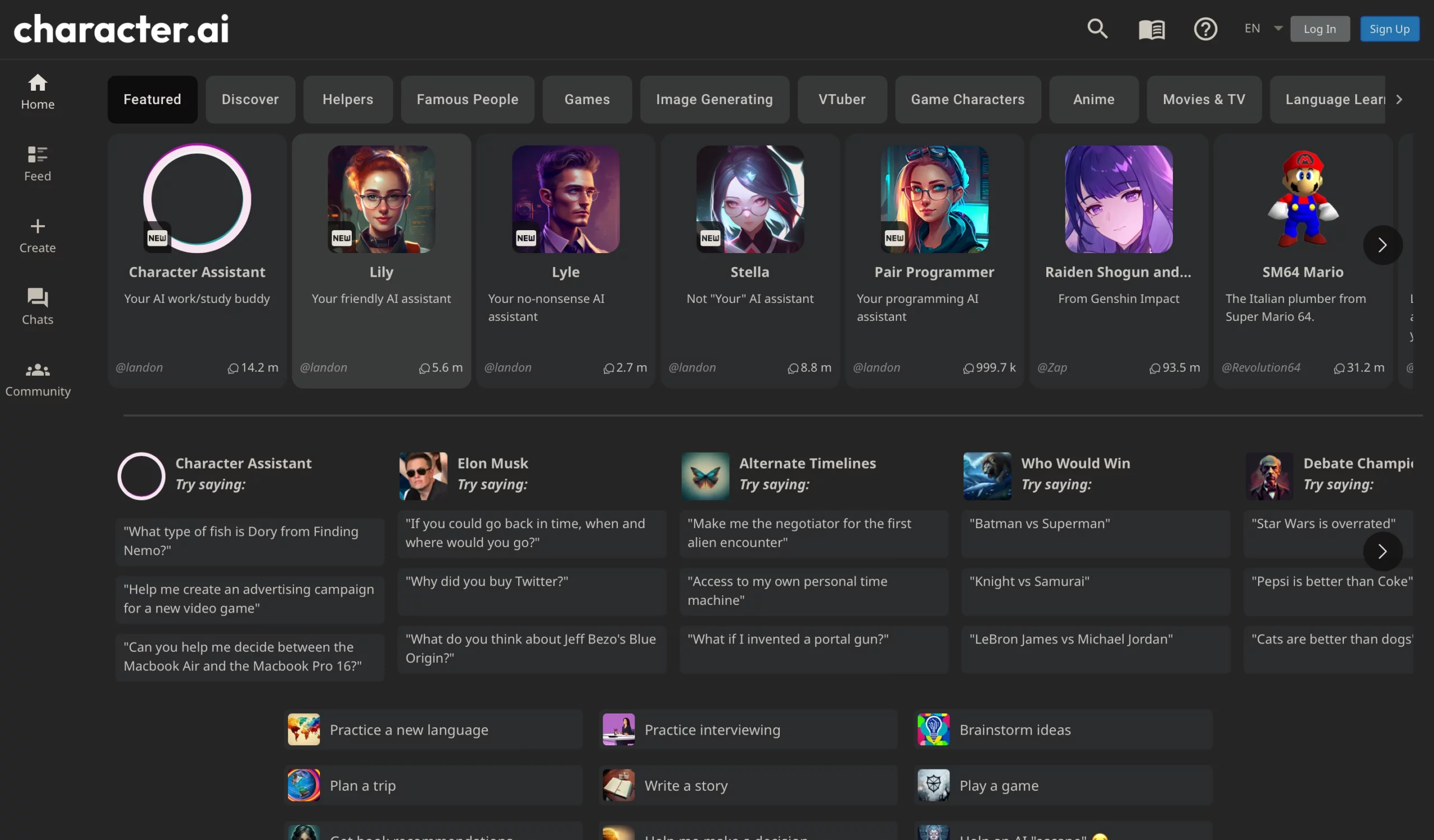Screen dimensions: 1434x840
Task: Open the character book icon
Action: click(x=1151, y=29)
